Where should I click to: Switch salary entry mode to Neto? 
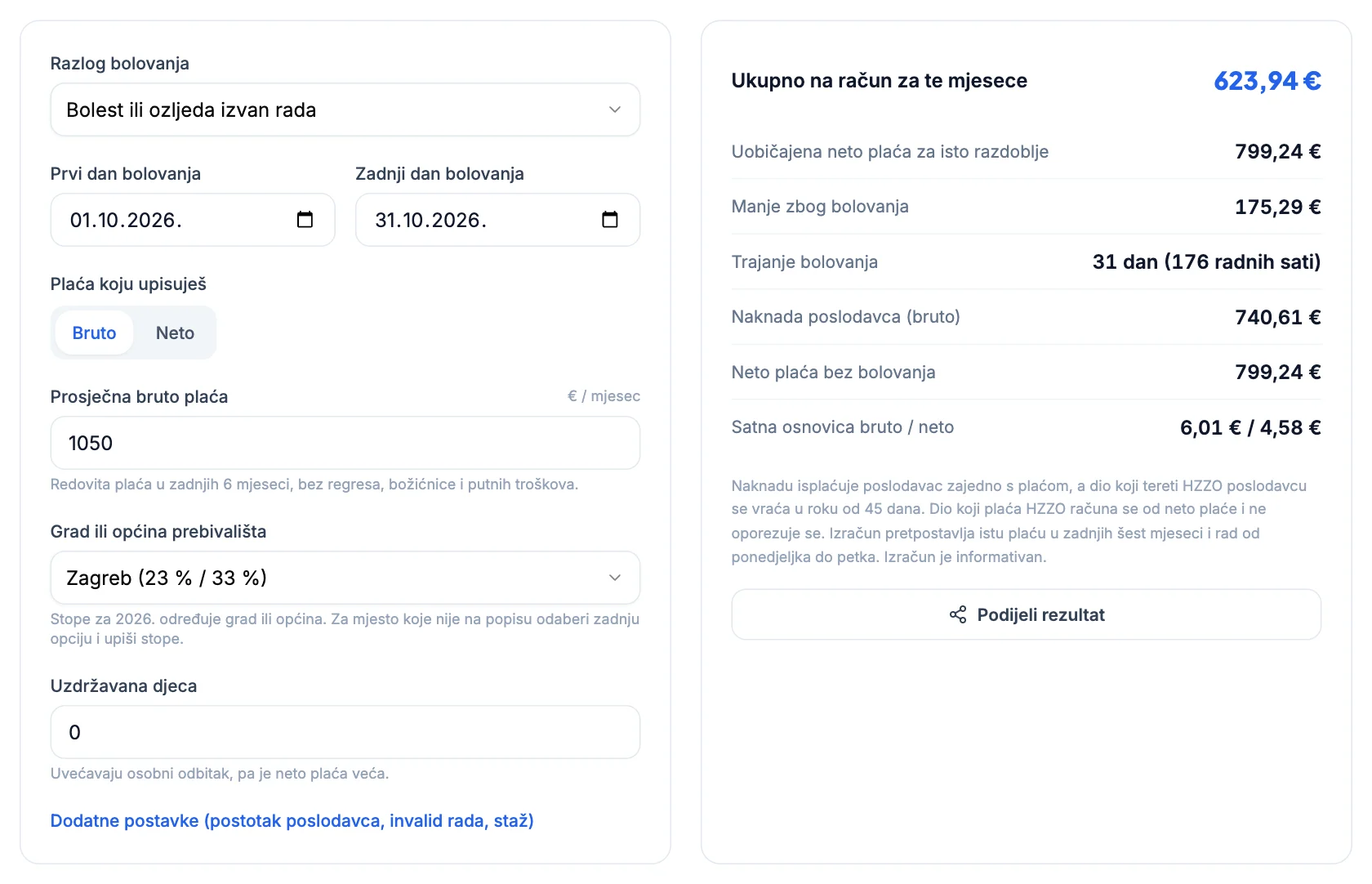tap(175, 333)
